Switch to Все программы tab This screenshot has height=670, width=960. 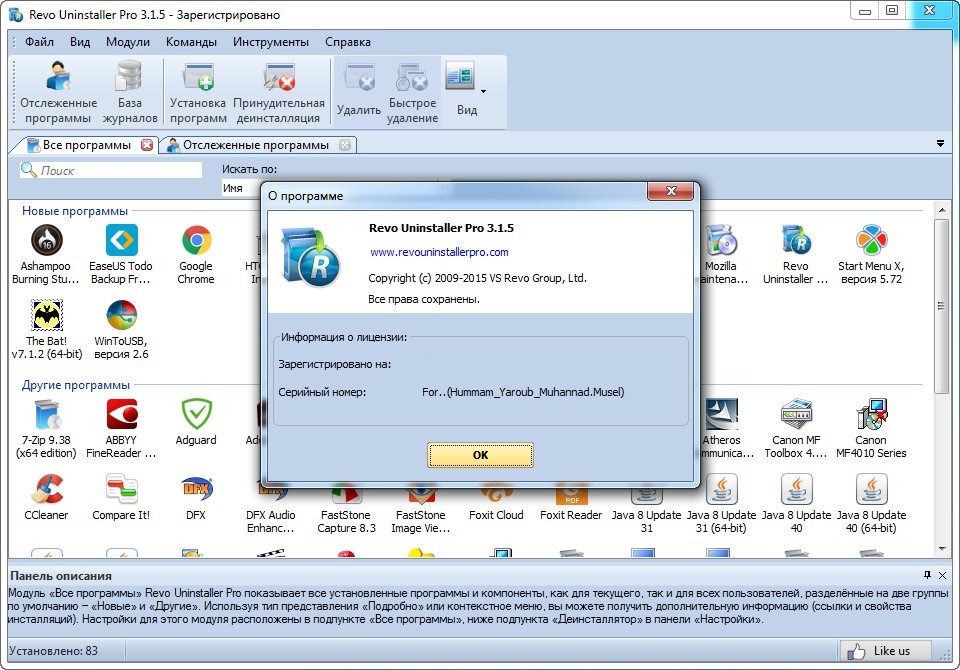(87, 145)
